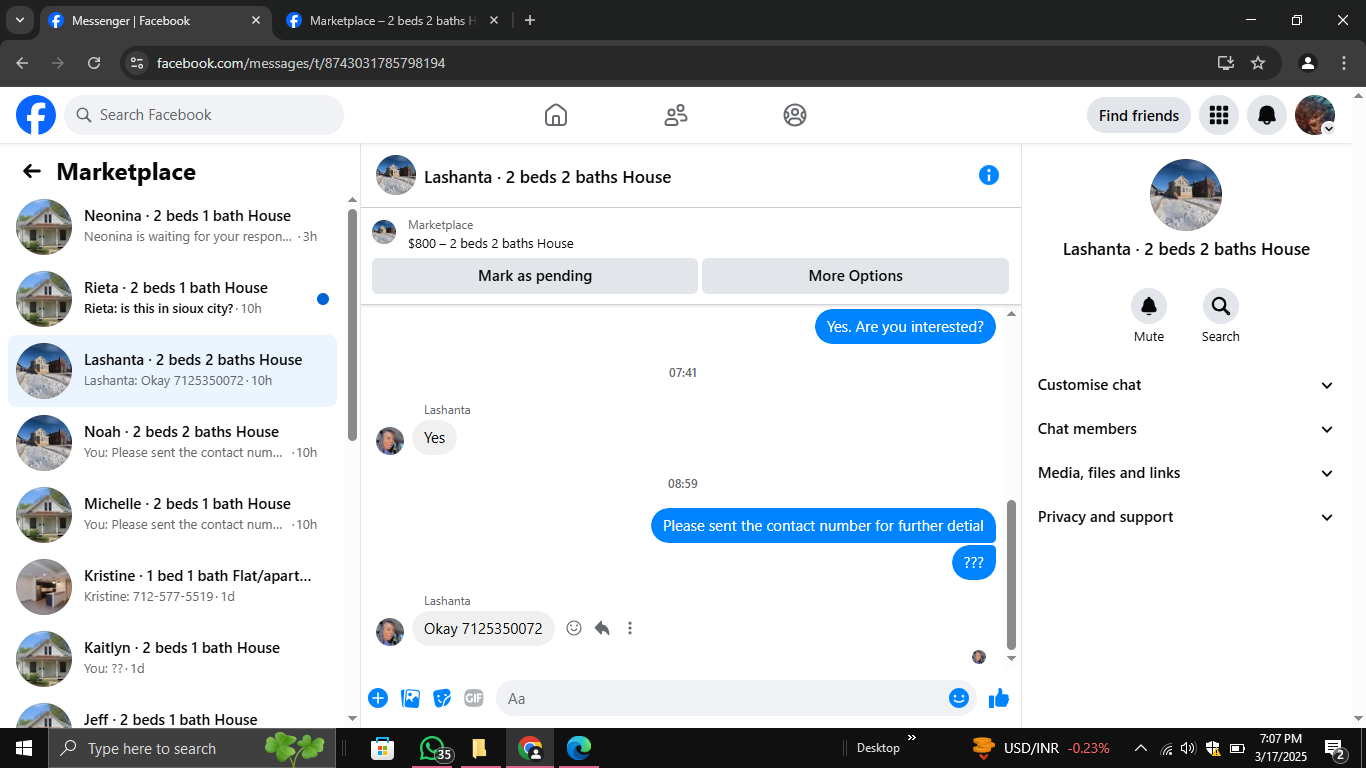
Task: Open the Facebook menu grid icon
Action: [x=1219, y=115]
